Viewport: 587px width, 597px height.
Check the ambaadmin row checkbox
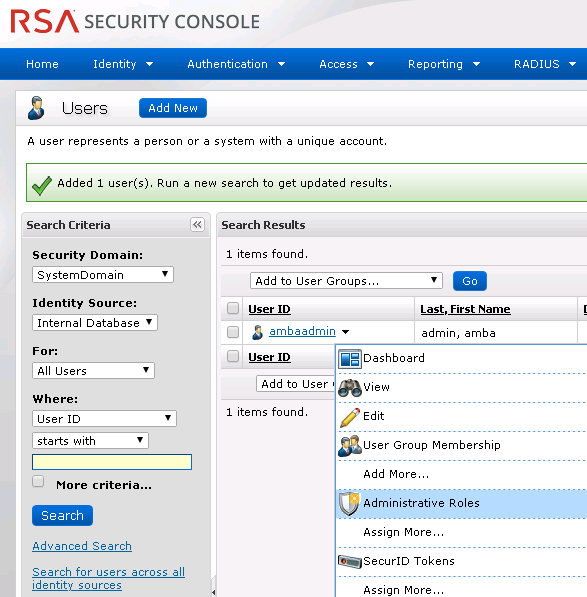point(233,332)
